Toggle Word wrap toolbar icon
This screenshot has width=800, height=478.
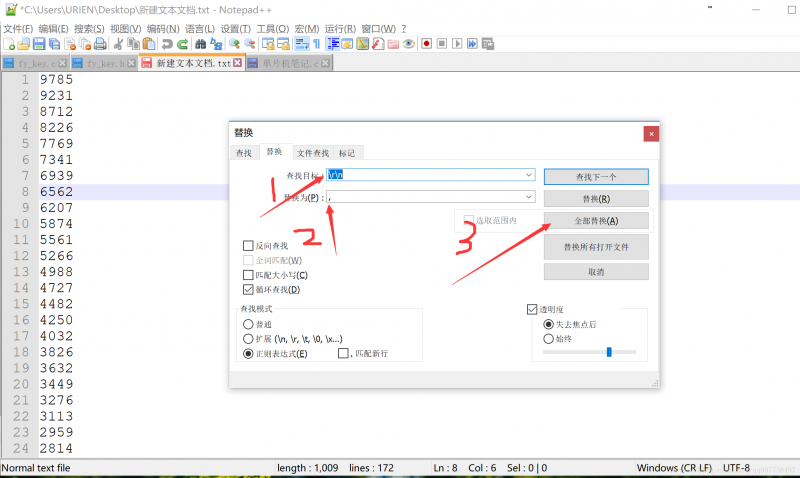pos(302,44)
